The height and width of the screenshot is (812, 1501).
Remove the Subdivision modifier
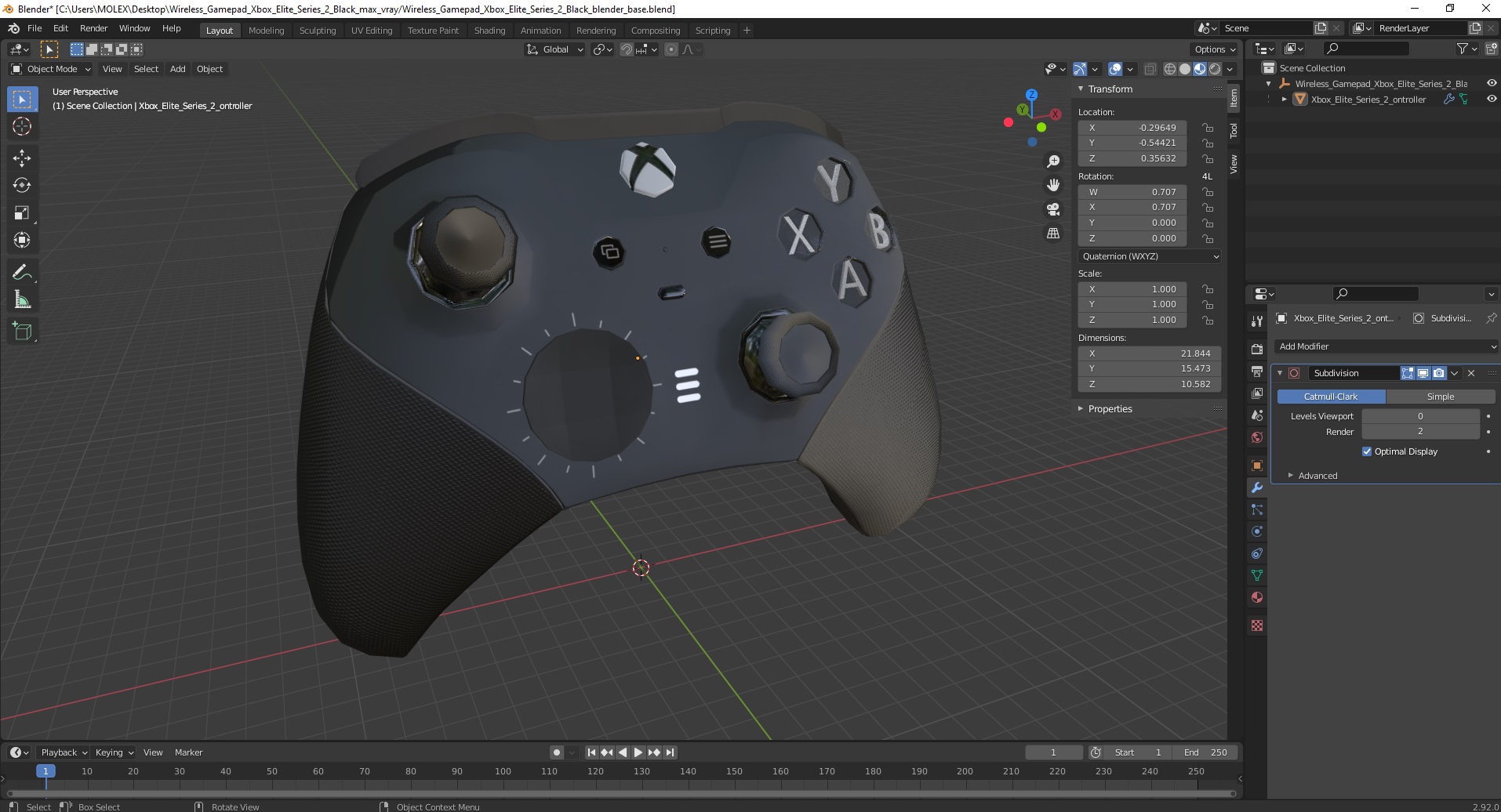[1471, 373]
